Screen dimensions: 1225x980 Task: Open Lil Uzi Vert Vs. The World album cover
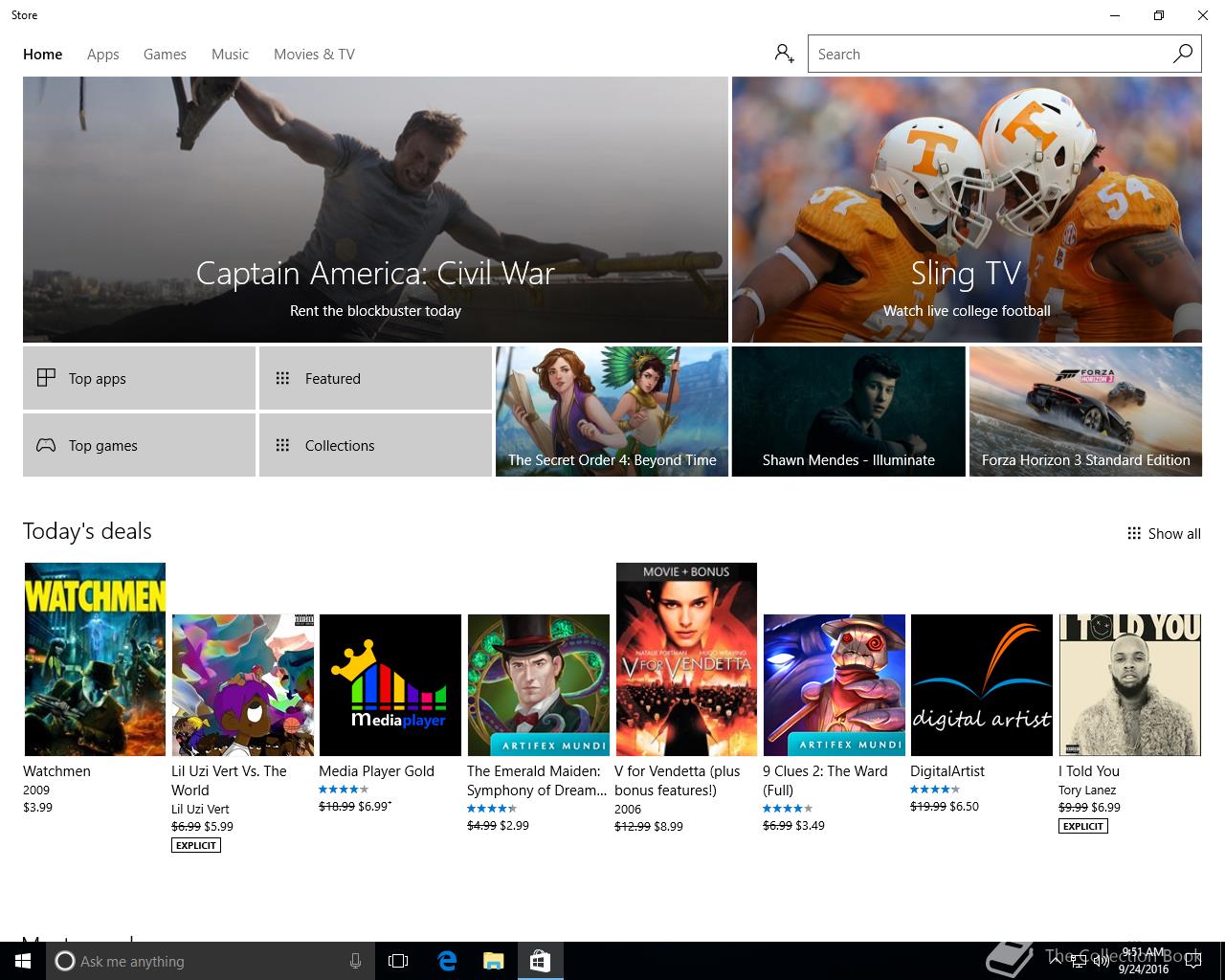click(243, 685)
